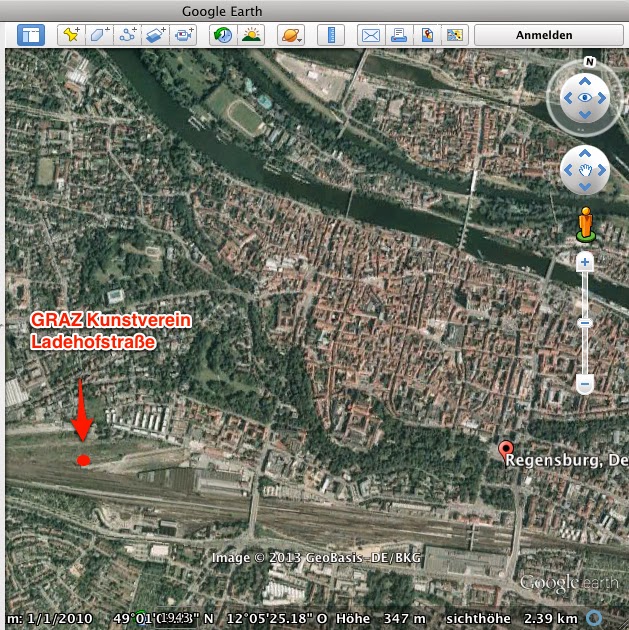The image size is (629, 630).
Task: Zoom out with the minus button
Action: pos(585,384)
